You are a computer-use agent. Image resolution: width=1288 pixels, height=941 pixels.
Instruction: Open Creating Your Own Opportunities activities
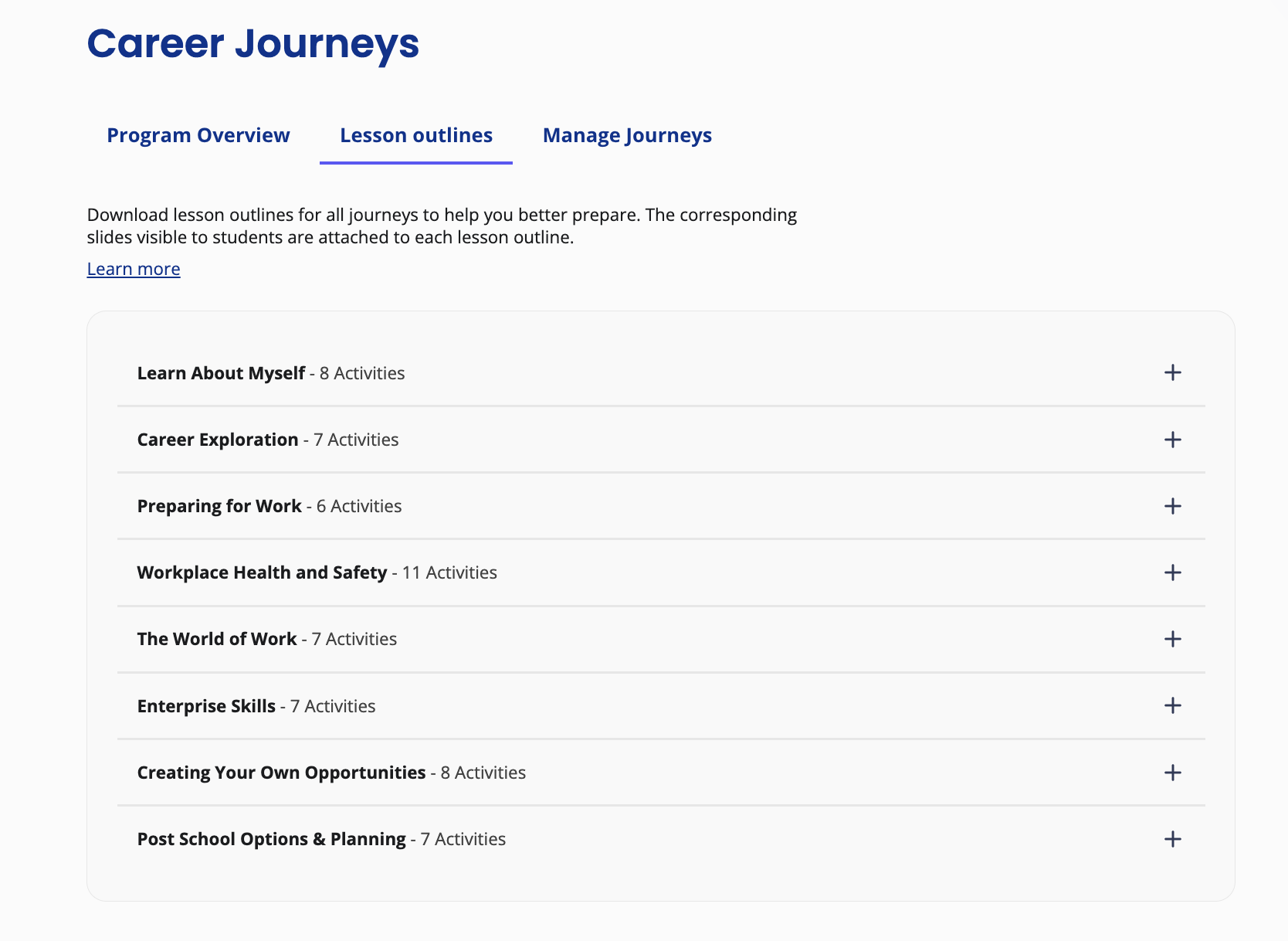(x=1173, y=772)
